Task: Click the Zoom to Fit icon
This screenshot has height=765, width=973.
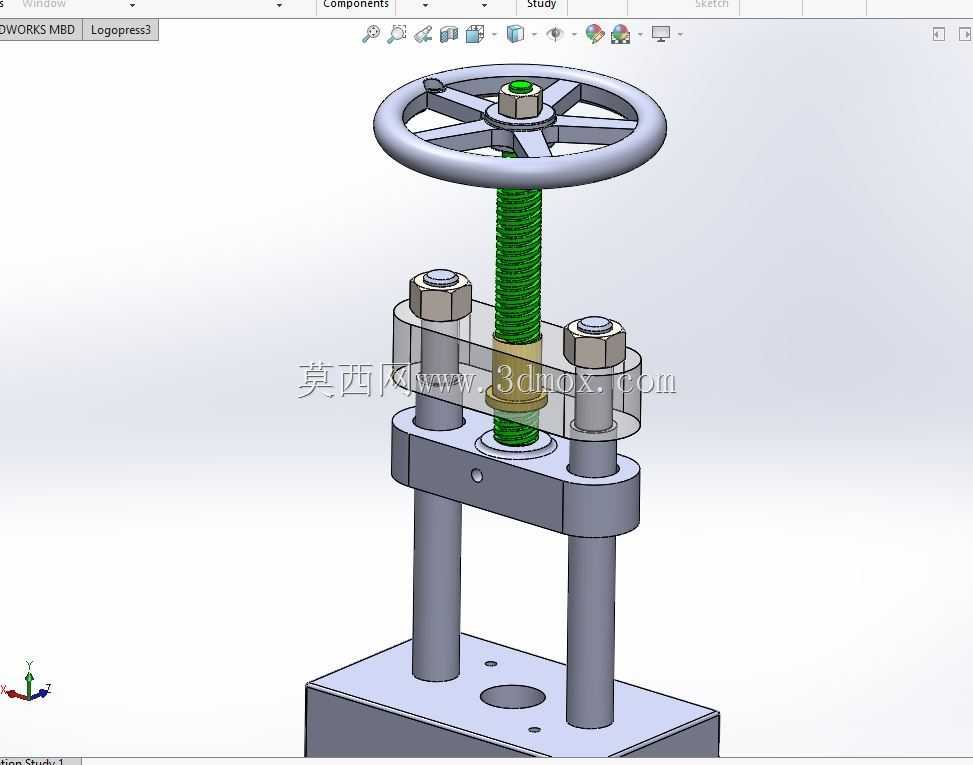Action: click(x=371, y=34)
